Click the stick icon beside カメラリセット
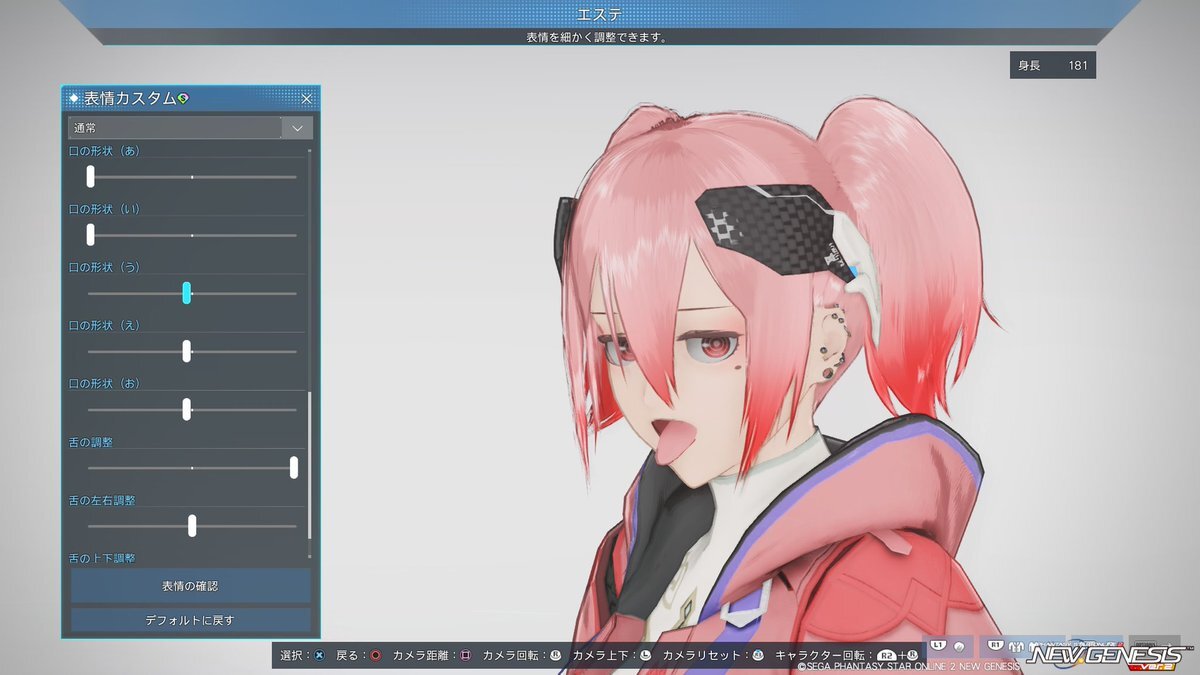This screenshot has height=675, width=1200. (758, 656)
